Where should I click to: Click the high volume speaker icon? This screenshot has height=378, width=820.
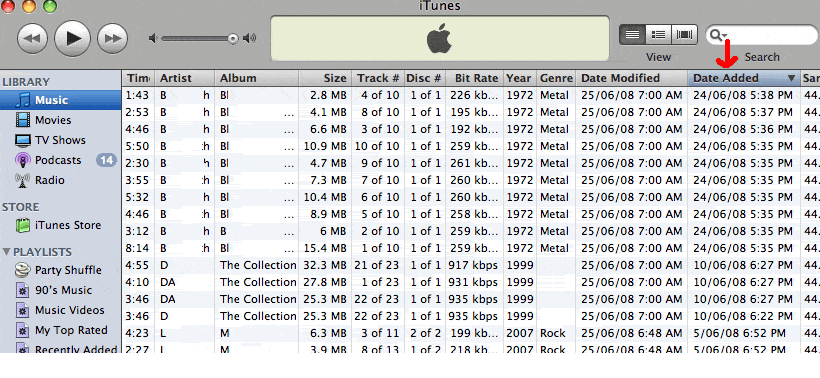click(x=249, y=38)
